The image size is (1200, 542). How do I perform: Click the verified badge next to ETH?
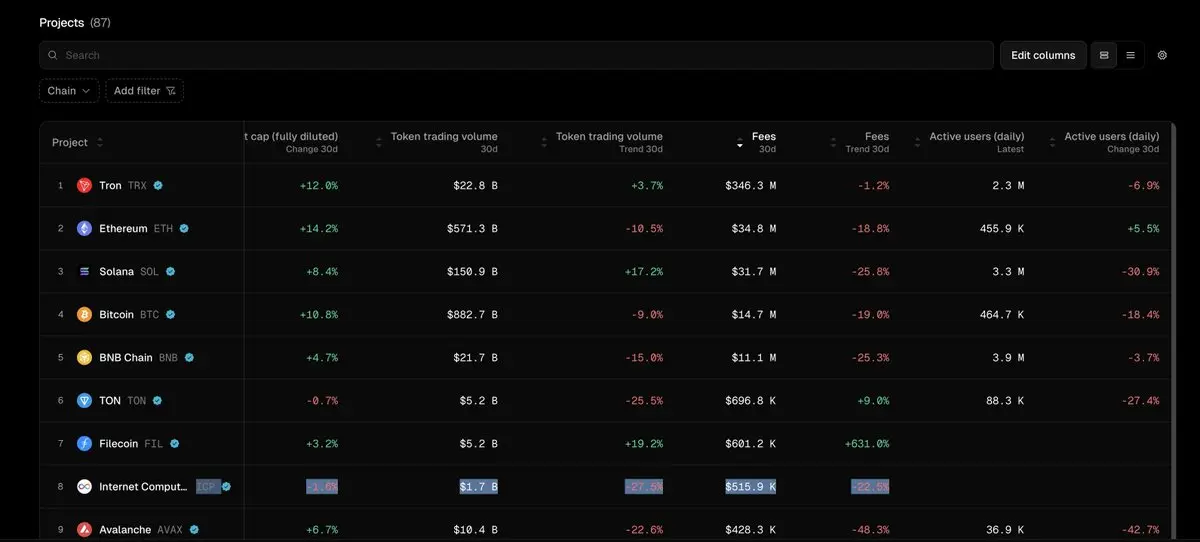(x=184, y=228)
